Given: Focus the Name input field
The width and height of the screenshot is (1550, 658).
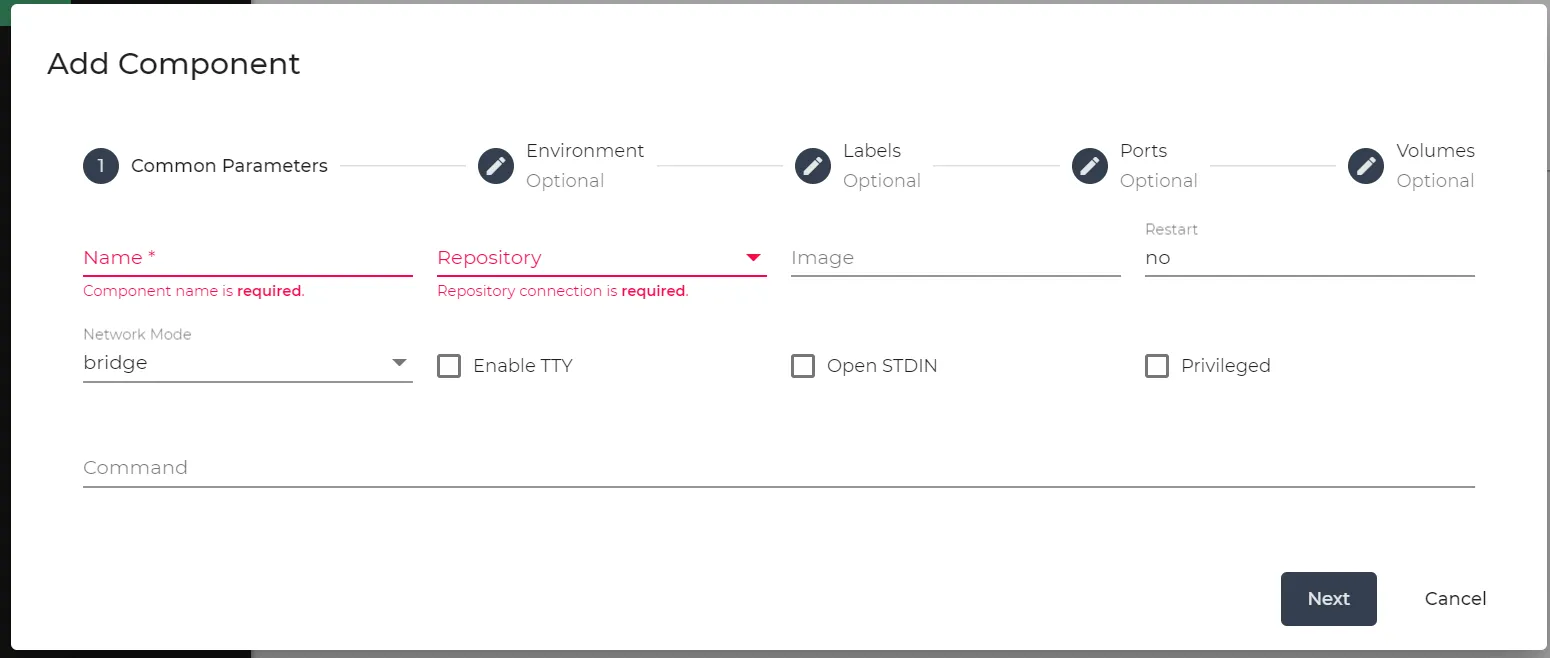Looking at the screenshot, I should 248,258.
